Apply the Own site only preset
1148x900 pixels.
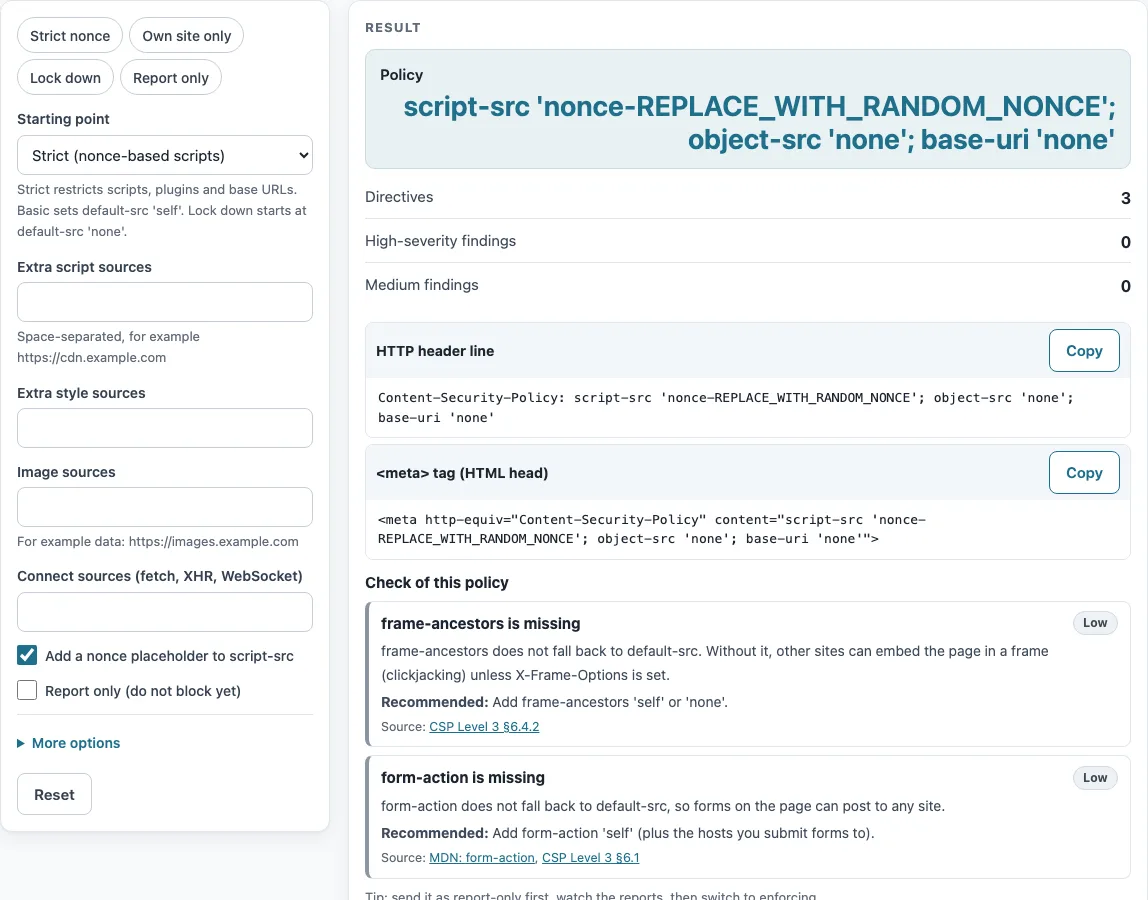[x=186, y=36]
